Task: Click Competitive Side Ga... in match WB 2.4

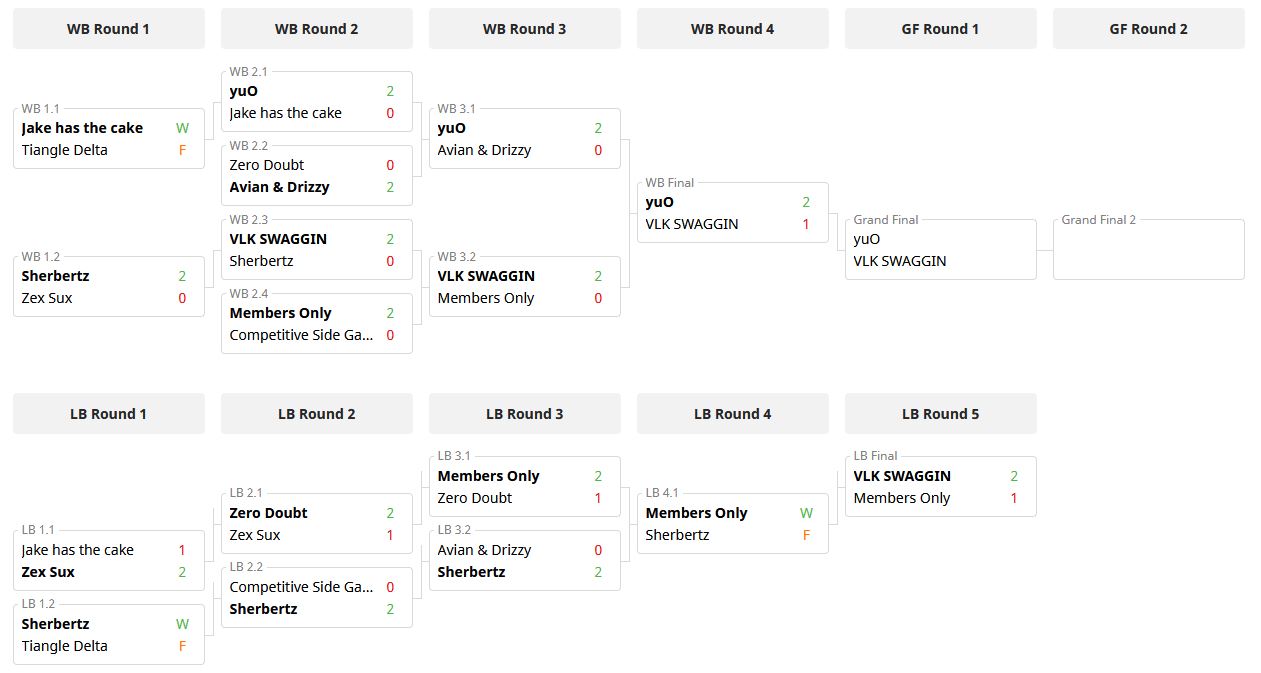Action: pos(301,335)
